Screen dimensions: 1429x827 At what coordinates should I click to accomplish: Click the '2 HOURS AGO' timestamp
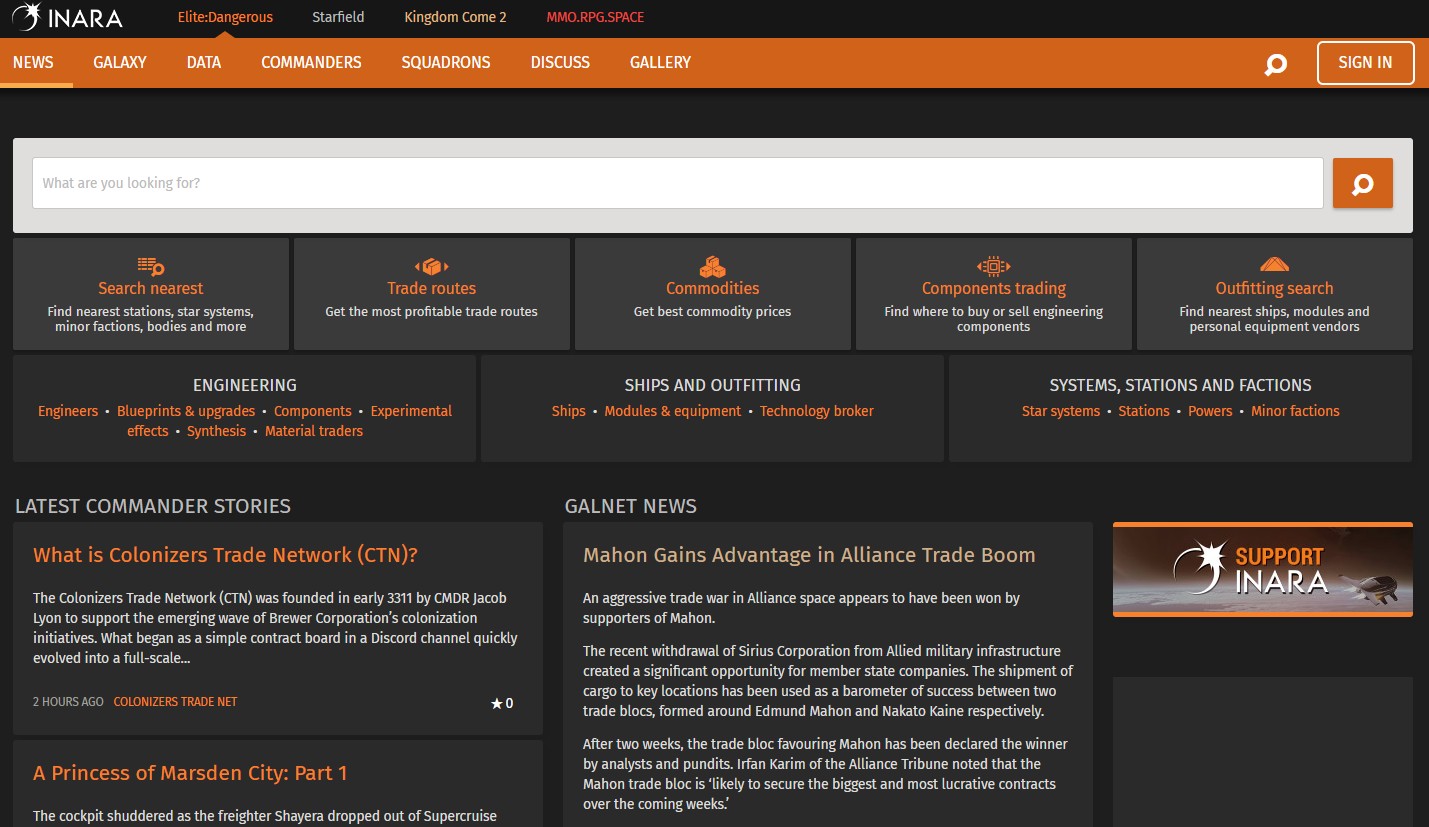pyautogui.click(x=68, y=702)
